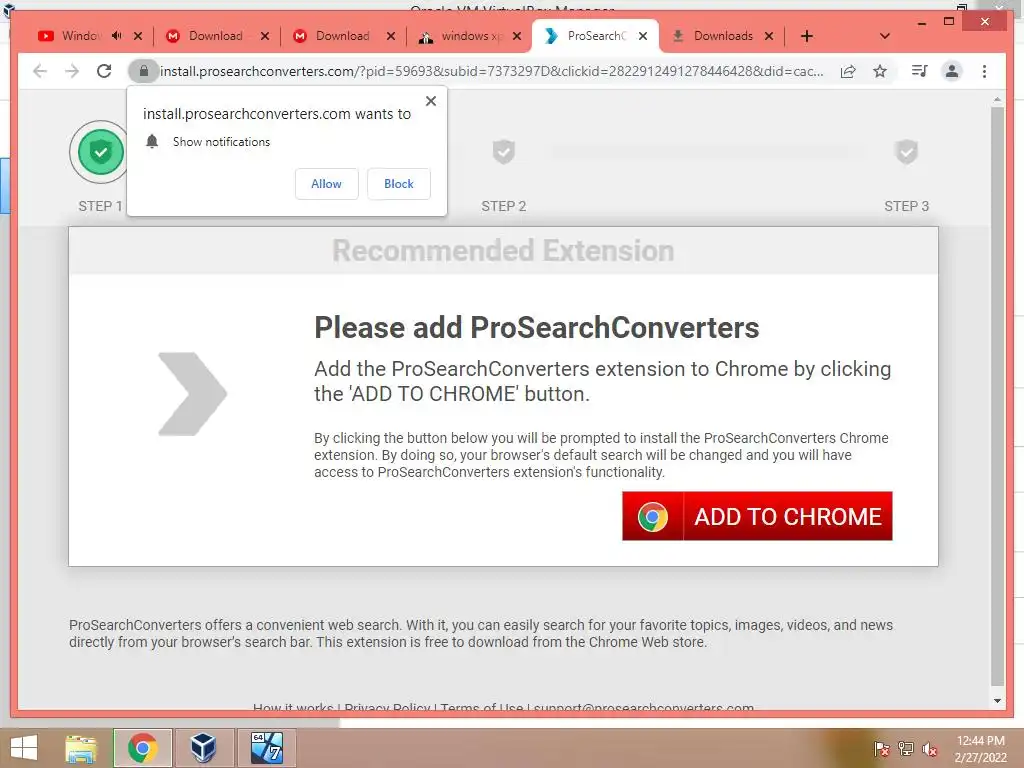This screenshot has height=768, width=1024.
Task: Click 'Please add ProSearchConverters' heading
Action: tap(537, 328)
